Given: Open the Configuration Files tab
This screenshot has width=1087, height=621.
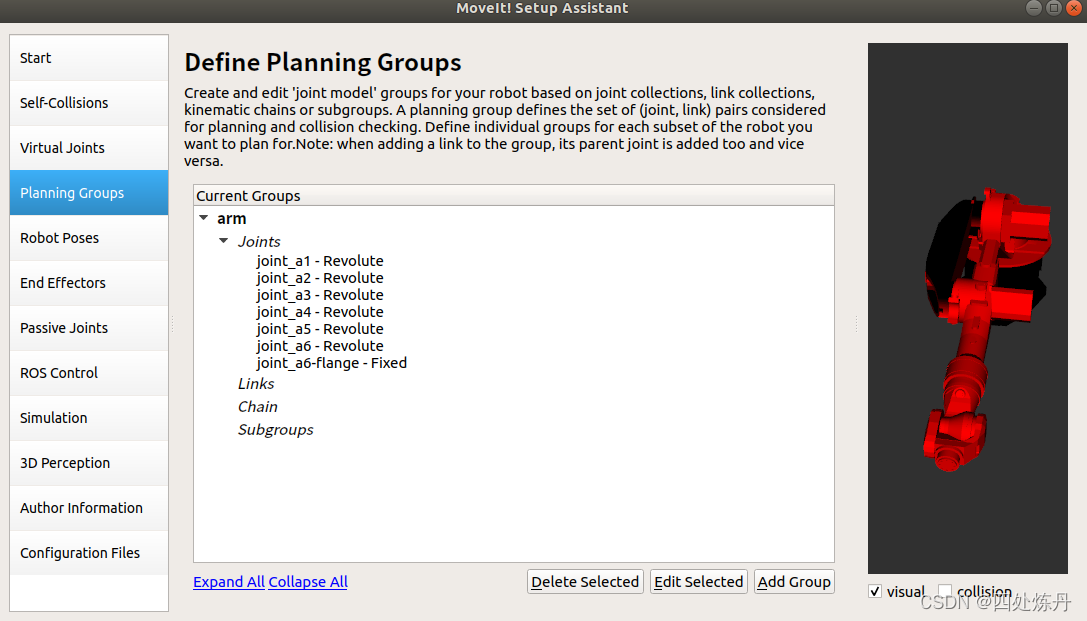Looking at the screenshot, I should click(89, 553).
